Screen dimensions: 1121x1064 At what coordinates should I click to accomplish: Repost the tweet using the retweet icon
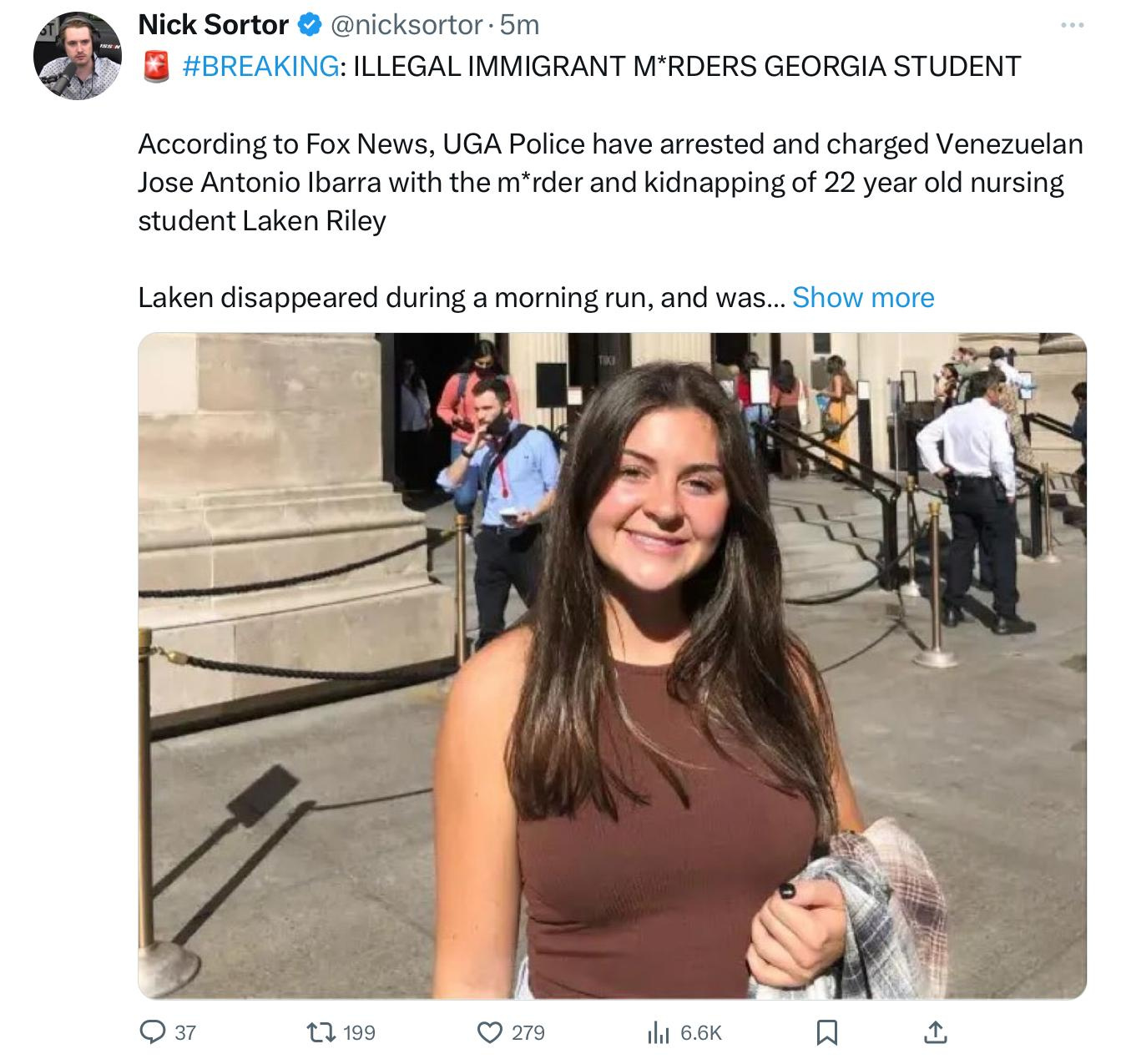click(322, 1032)
